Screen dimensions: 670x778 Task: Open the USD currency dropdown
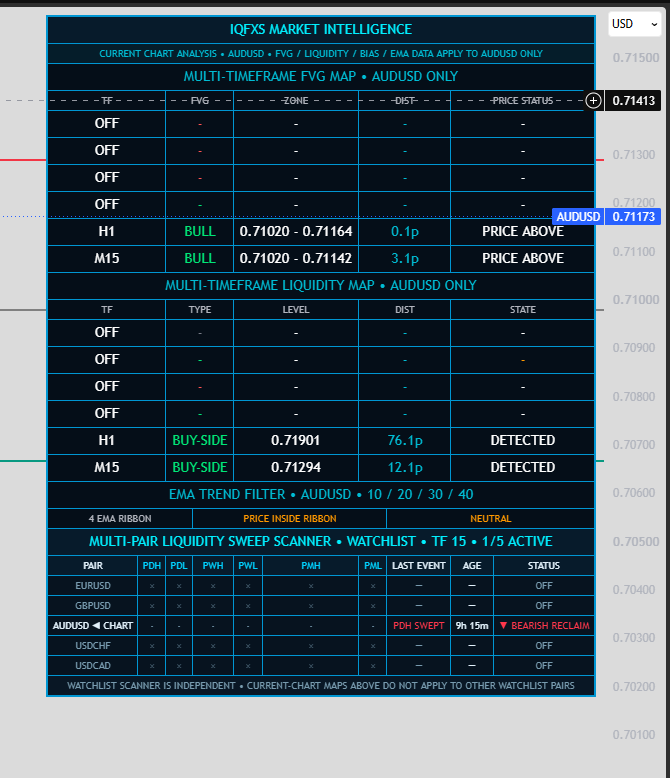coord(634,24)
